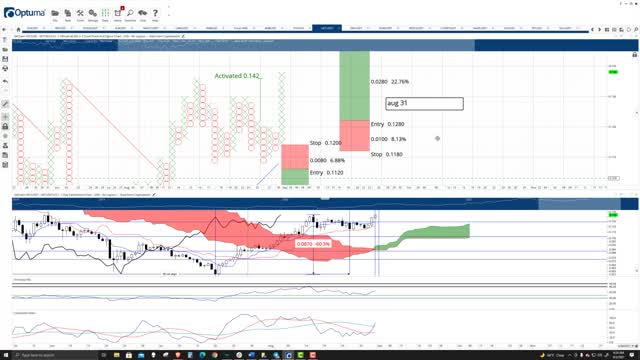This screenshot has height=360, width=640.
Task: Click the '0.0280 22.76%' profit label
Action: click(x=390, y=82)
